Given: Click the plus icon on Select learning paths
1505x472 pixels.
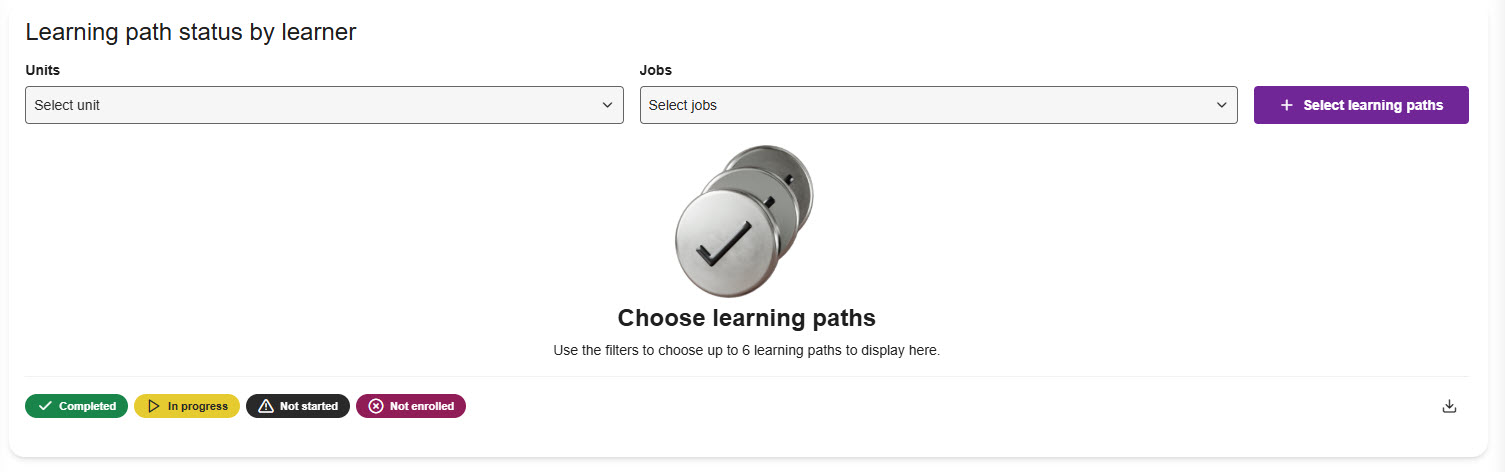Looking at the screenshot, I should coord(1287,105).
